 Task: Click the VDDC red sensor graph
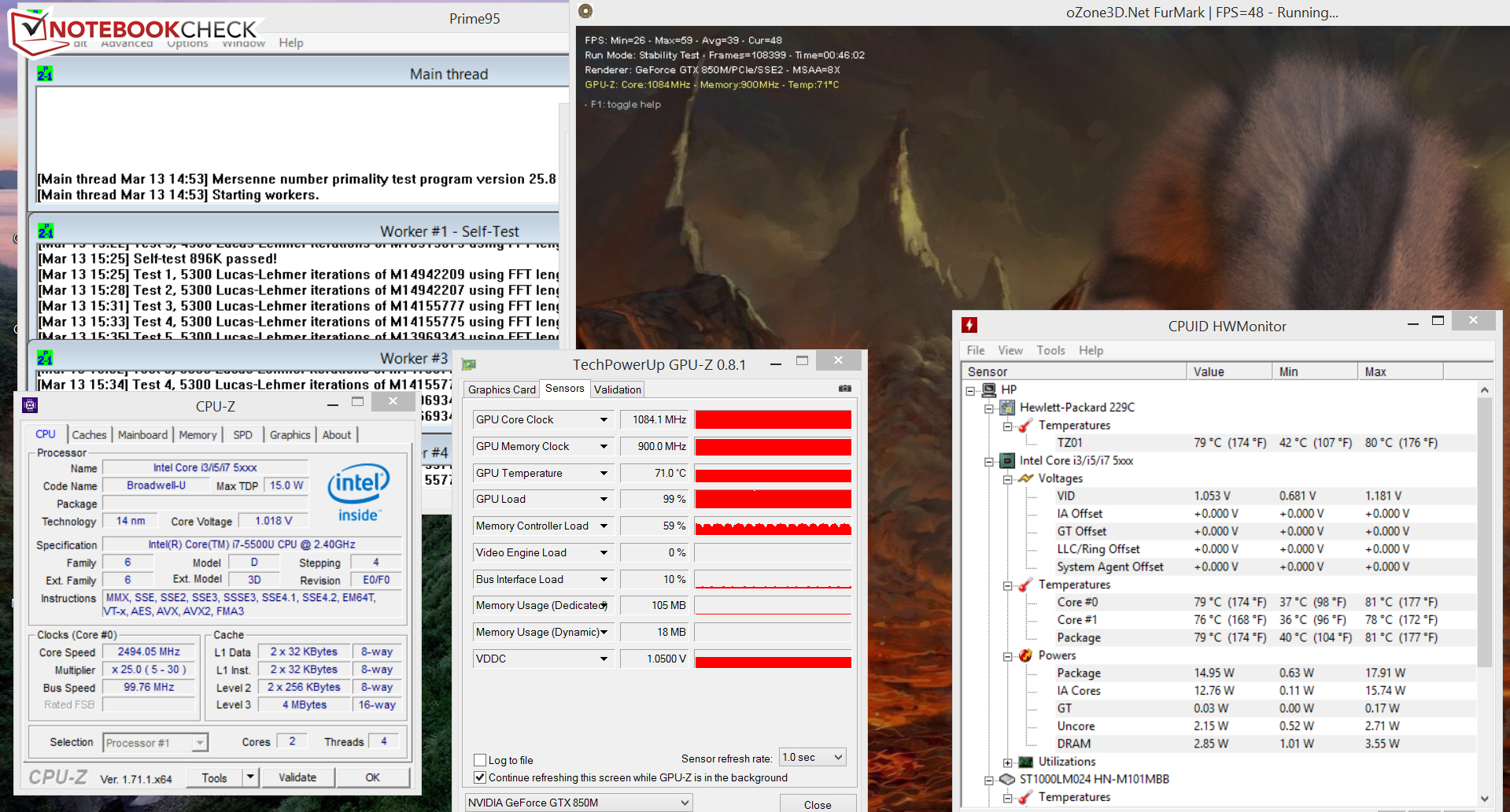(x=773, y=659)
